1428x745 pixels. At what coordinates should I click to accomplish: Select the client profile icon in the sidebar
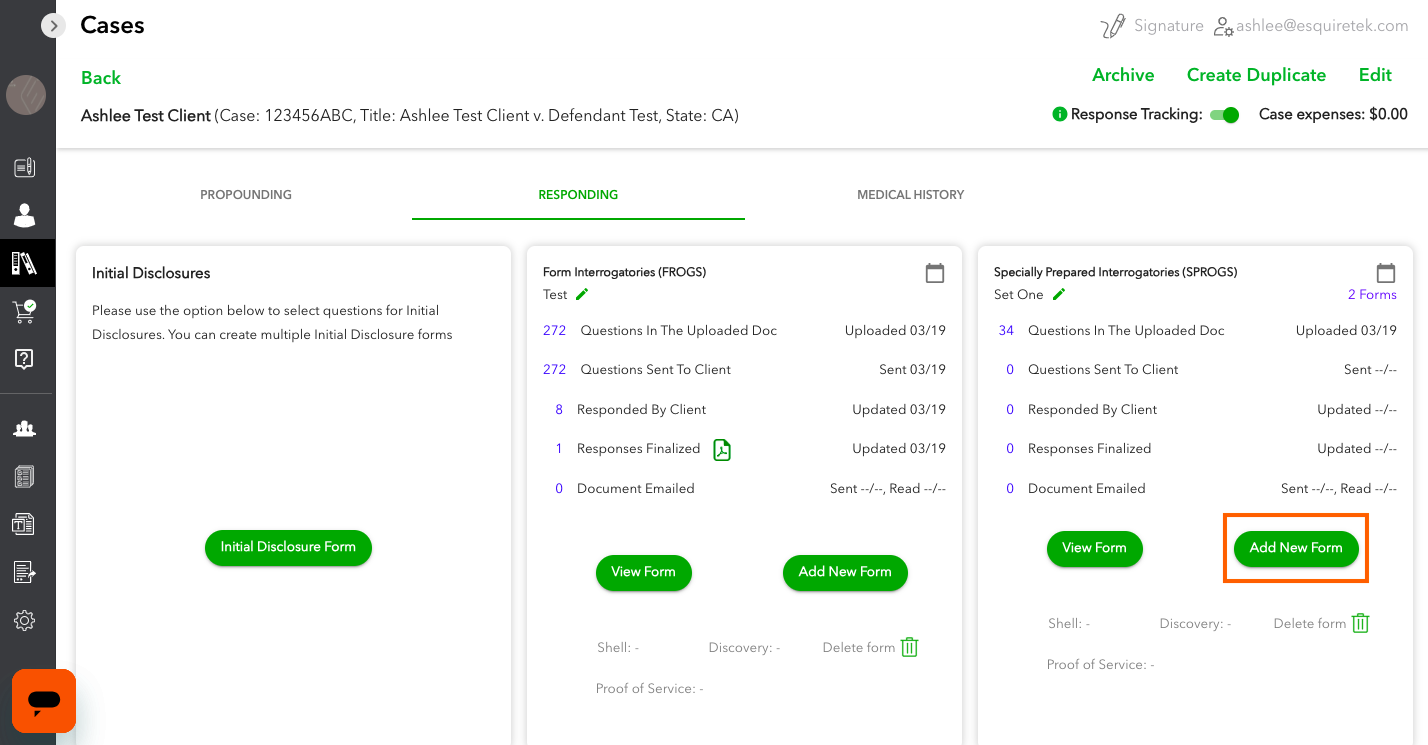coord(26,213)
